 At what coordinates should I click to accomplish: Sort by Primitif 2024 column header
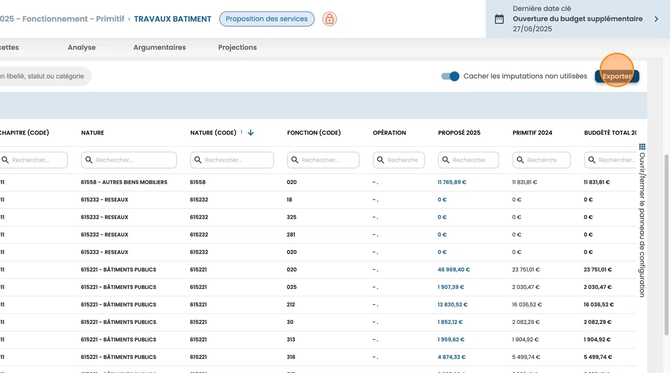click(532, 132)
